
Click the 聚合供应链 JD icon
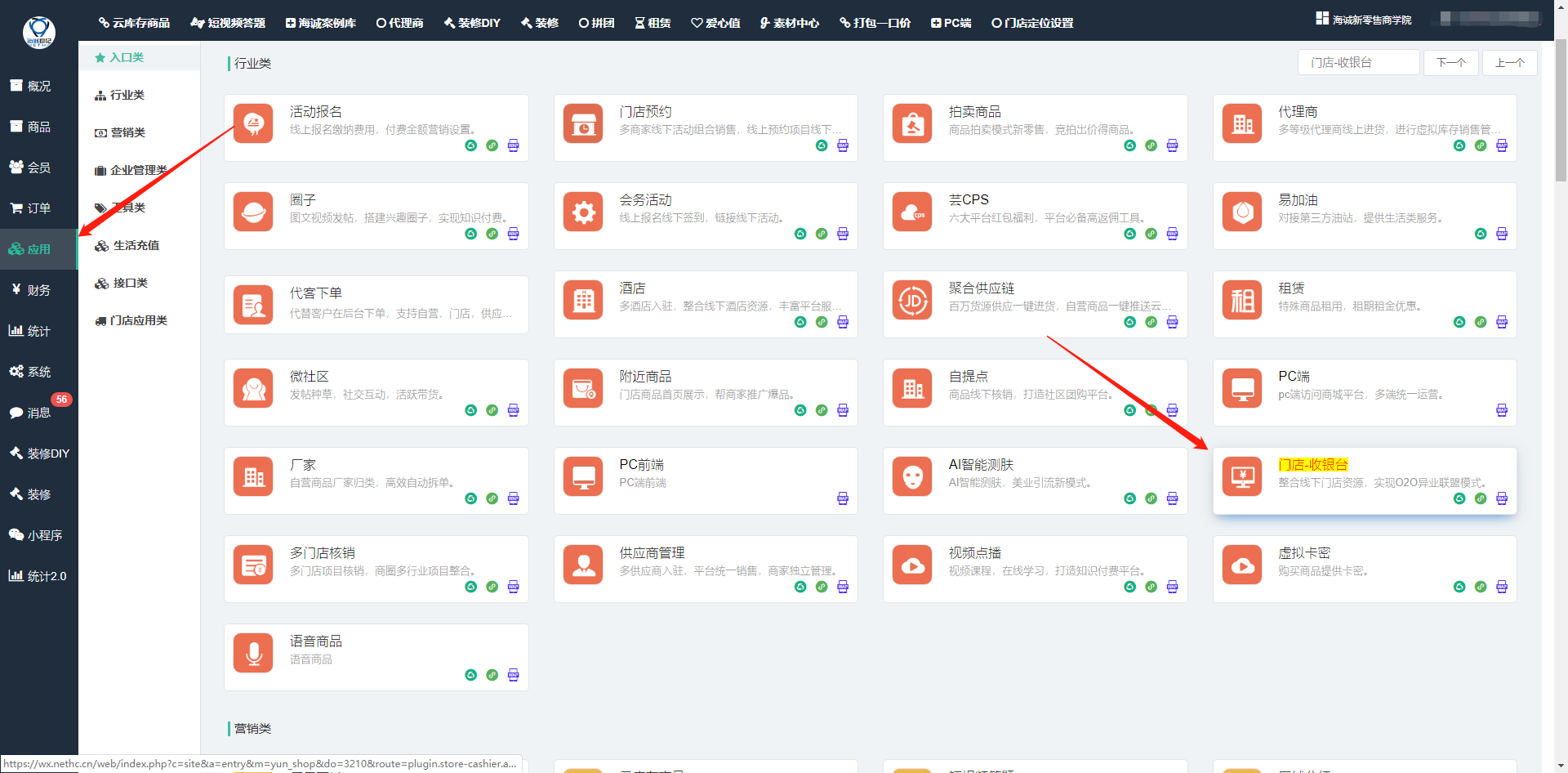click(912, 300)
